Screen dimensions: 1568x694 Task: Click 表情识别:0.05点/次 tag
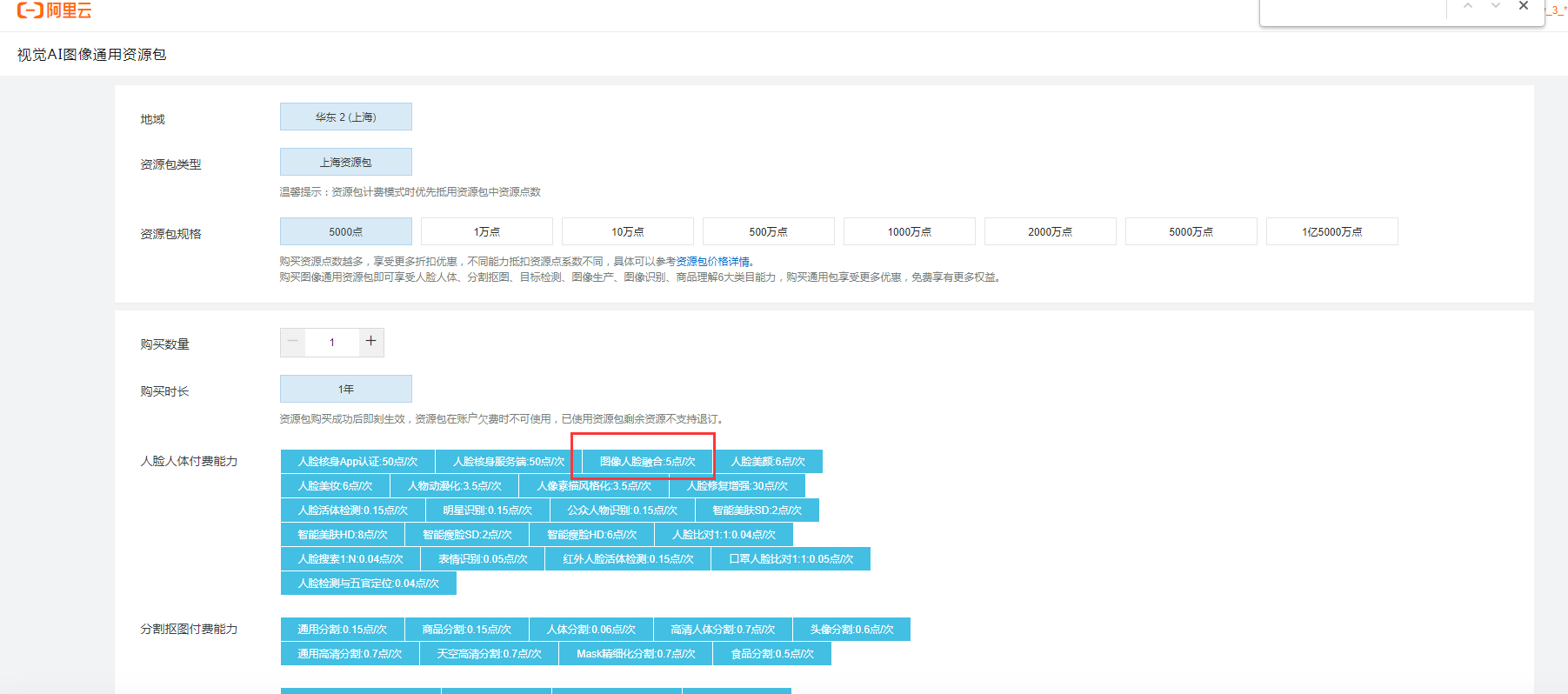pyautogui.click(x=483, y=558)
